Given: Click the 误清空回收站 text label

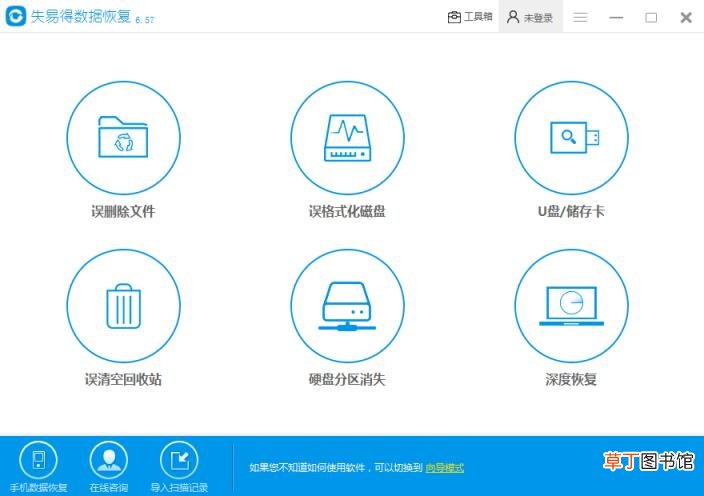Looking at the screenshot, I should 123,380.
